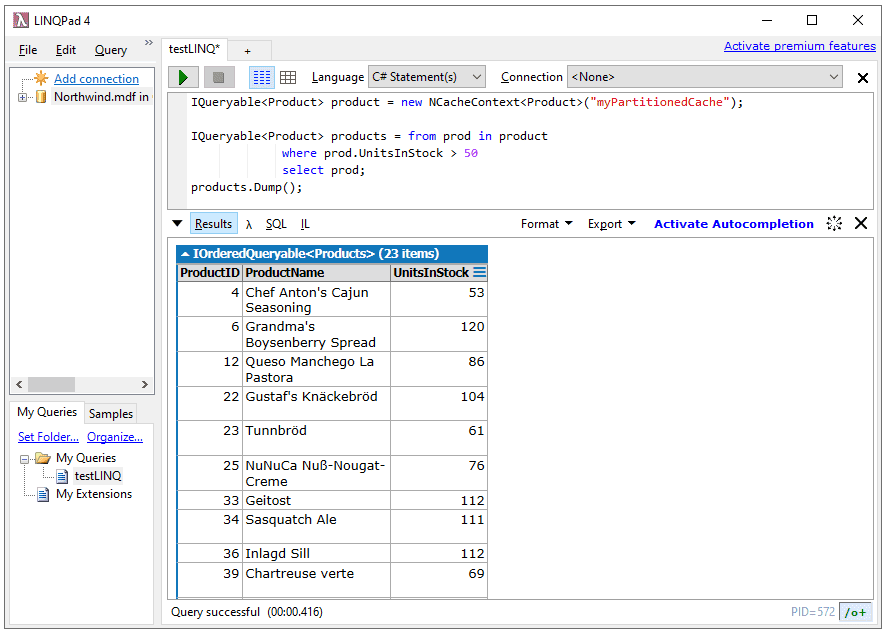This screenshot has width=886, height=633.
Task: Select the My Queries folder icon
Action: click(43, 458)
